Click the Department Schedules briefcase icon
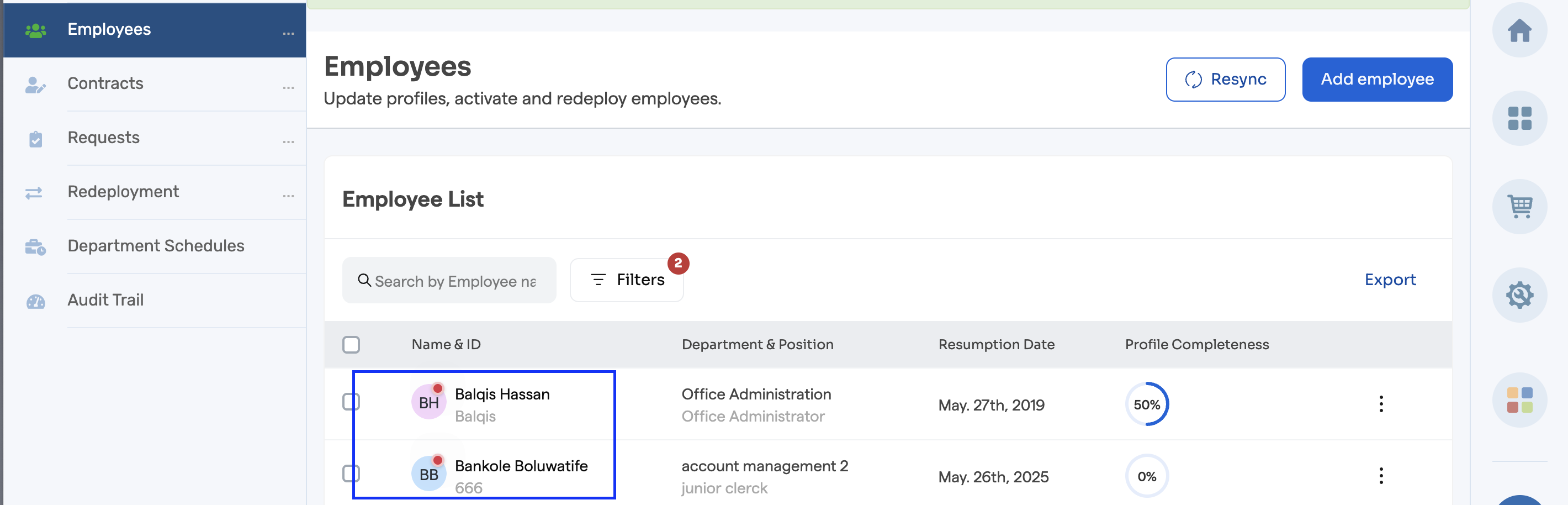The image size is (1568, 505). [35, 247]
